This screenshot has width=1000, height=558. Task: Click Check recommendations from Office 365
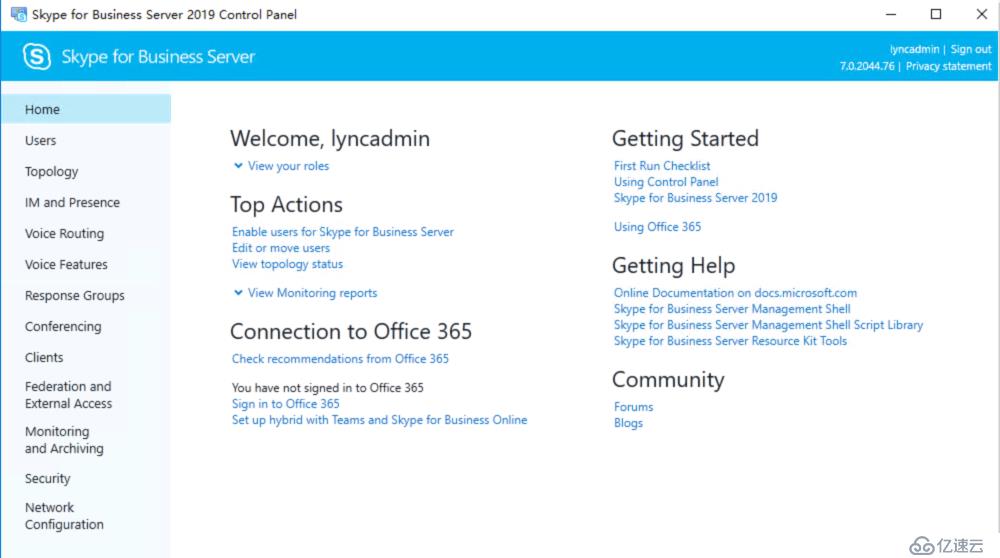340,358
